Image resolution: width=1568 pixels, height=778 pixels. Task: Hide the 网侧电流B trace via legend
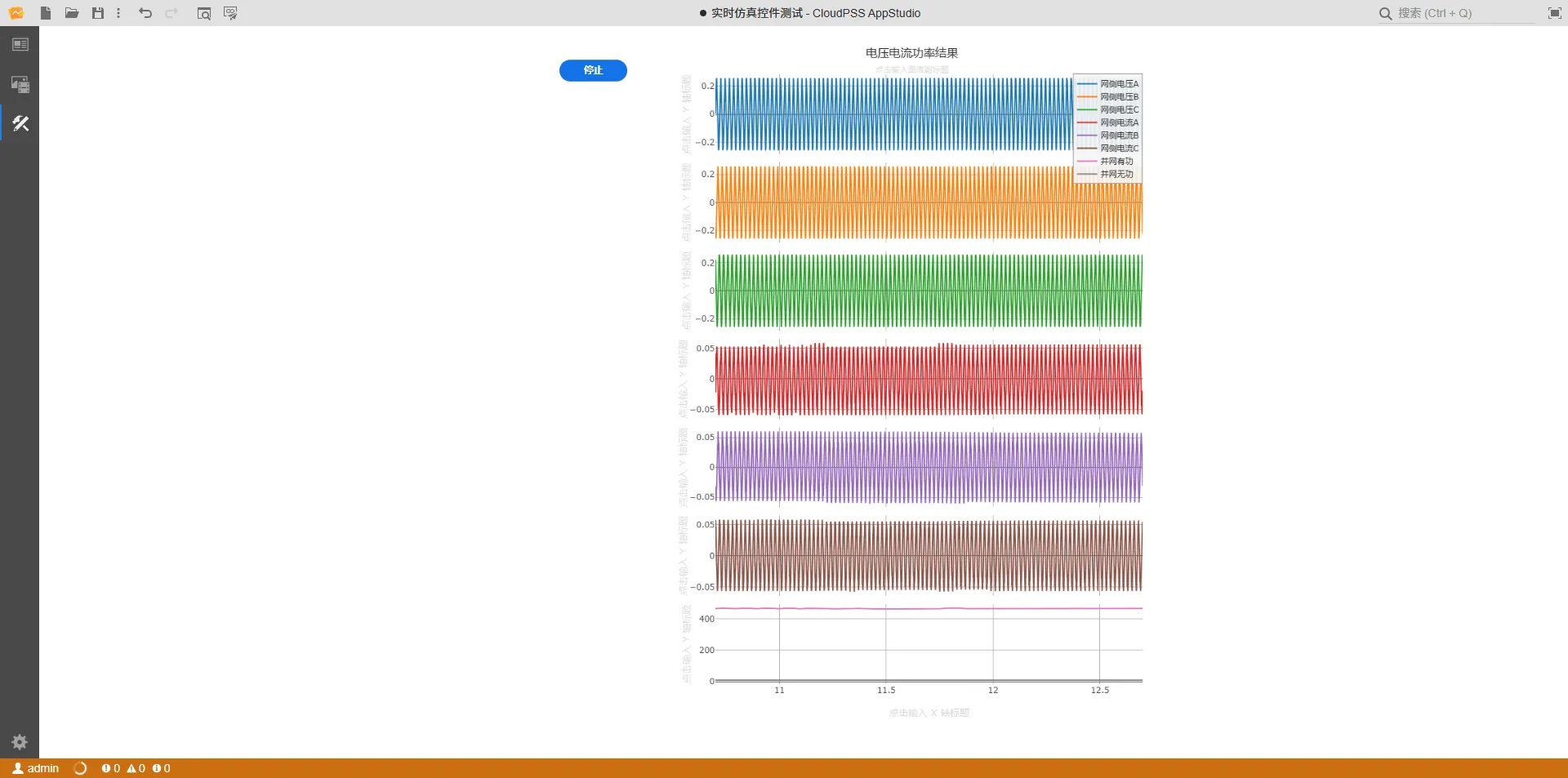(1118, 136)
